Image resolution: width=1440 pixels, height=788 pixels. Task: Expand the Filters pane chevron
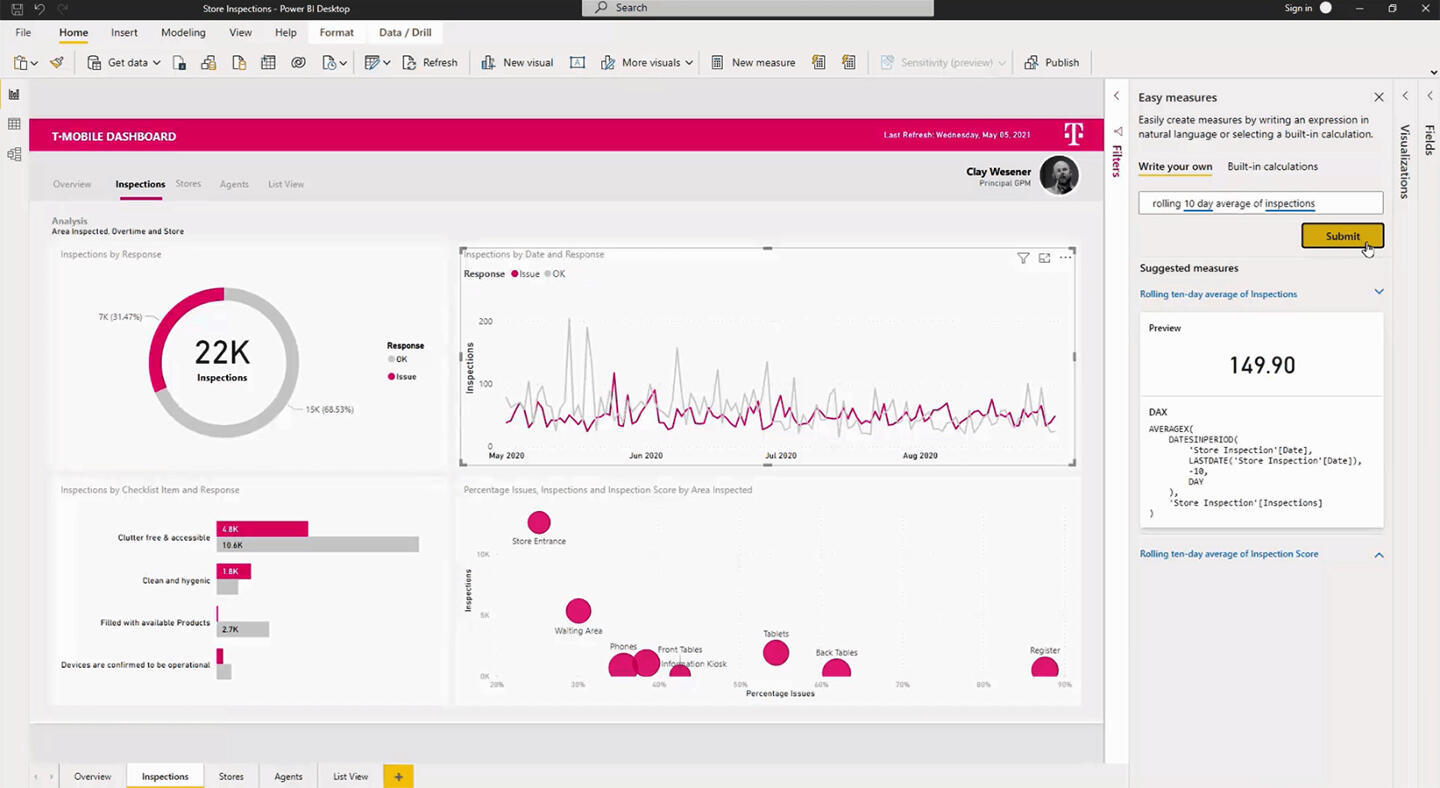[x=1116, y=96]
